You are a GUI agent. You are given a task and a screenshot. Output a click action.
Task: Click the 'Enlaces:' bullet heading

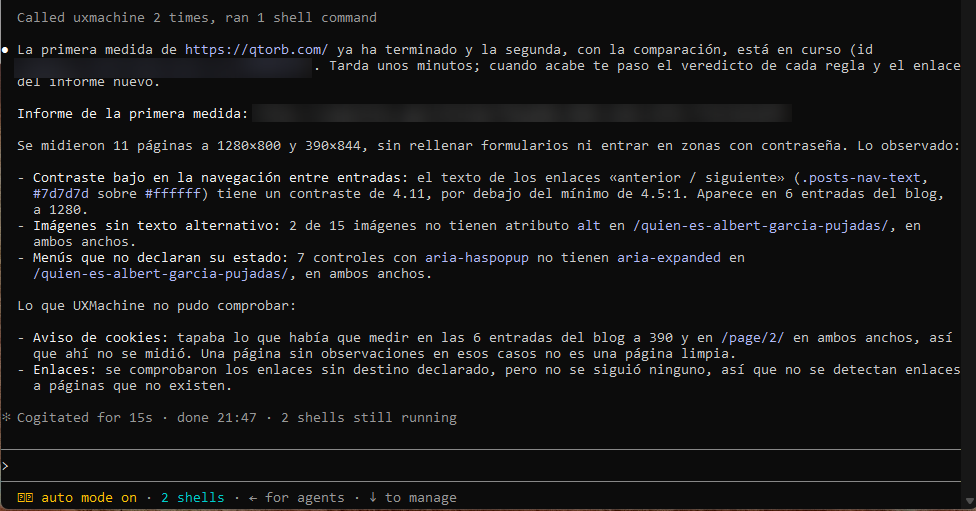point(65,370)
